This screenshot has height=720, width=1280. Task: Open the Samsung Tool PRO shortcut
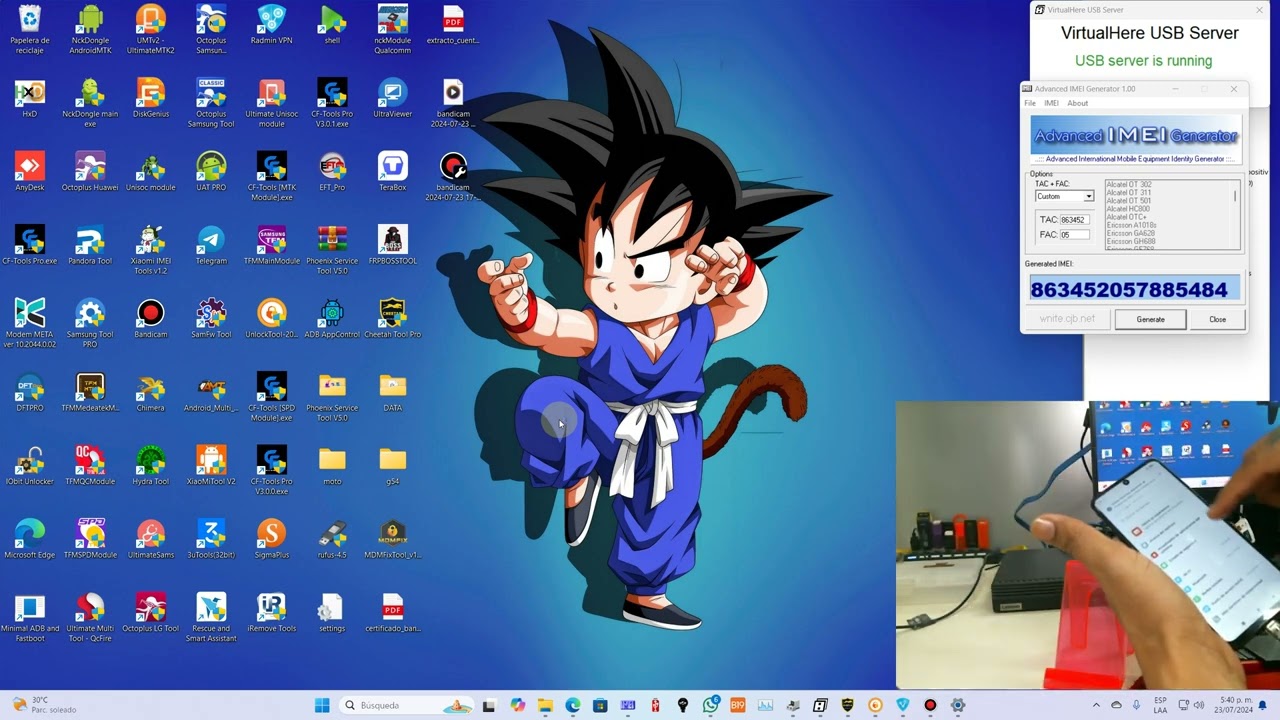pos(90,324)
